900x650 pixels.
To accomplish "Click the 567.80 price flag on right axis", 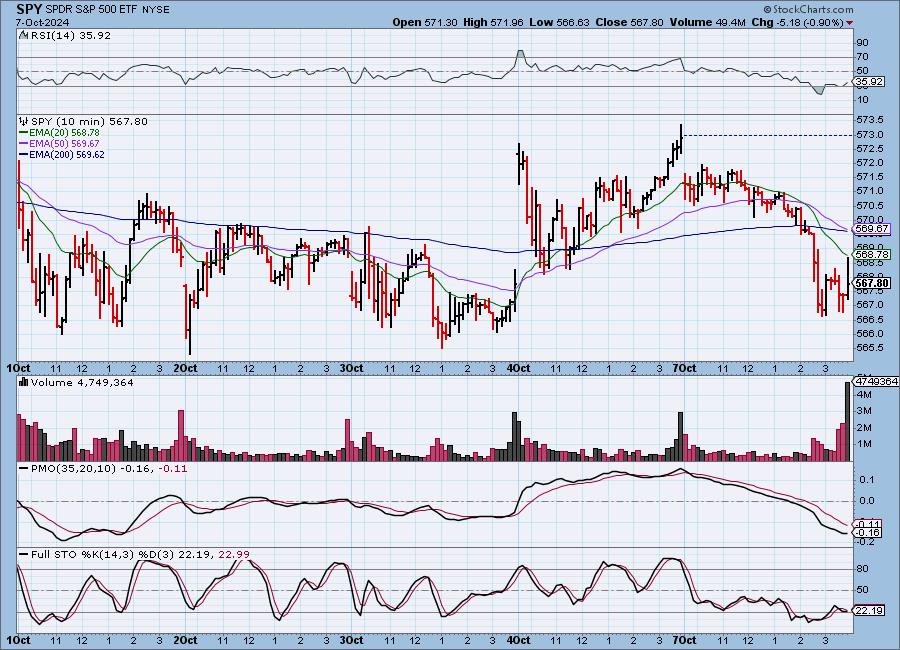I will pyautogui.click(x=872, y=284).
